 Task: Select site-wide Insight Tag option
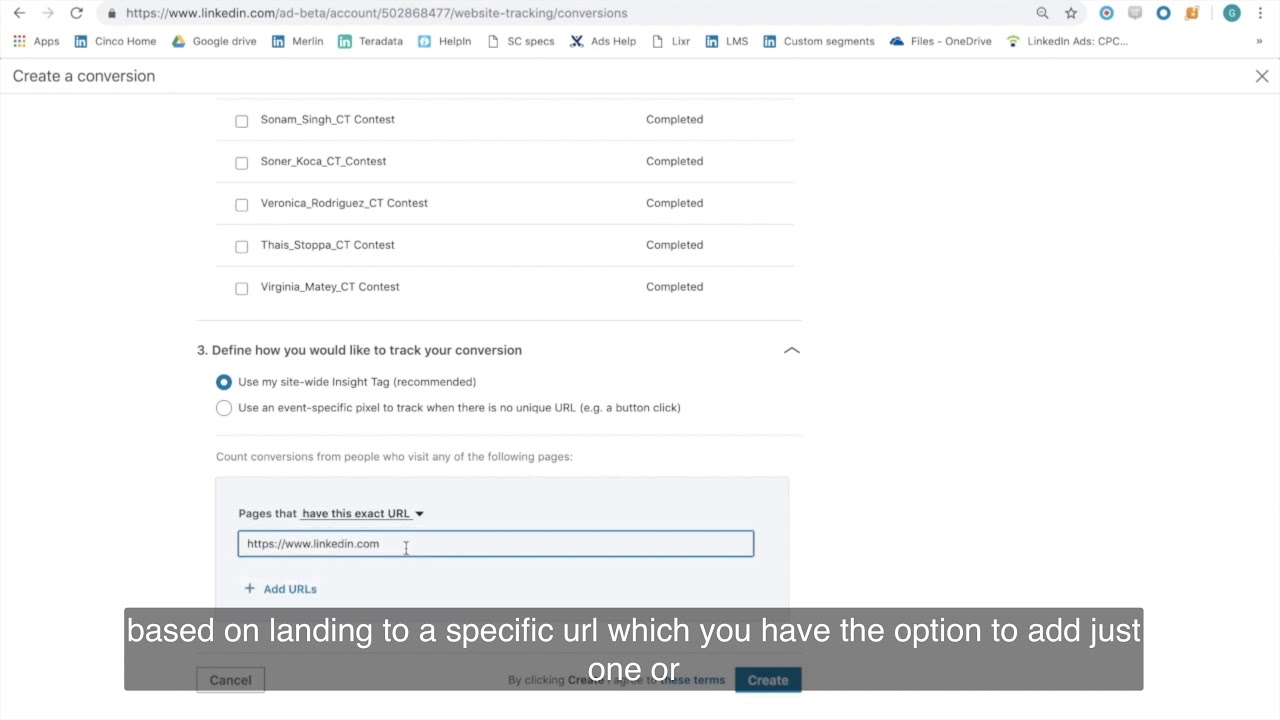tap(224, 382)
